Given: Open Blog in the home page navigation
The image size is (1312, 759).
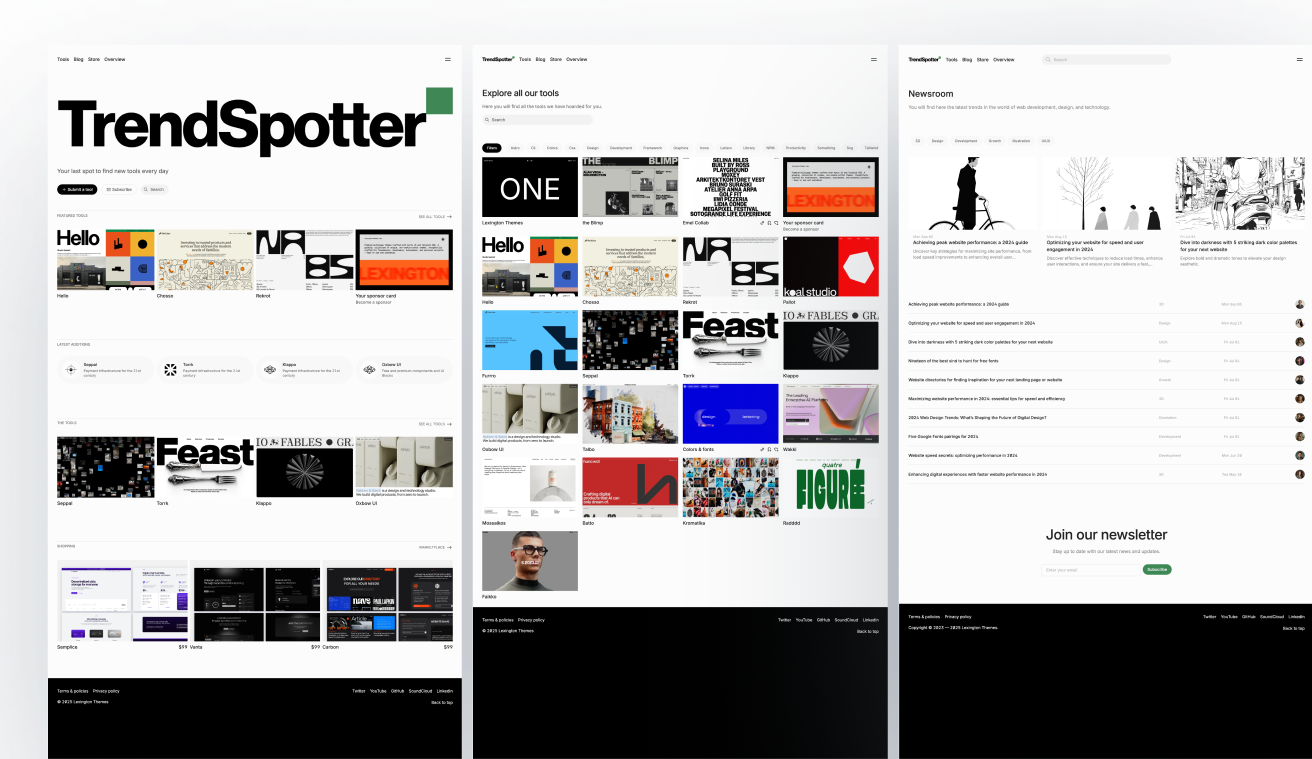Looking at the screenshot, I should tap(79, 59).
